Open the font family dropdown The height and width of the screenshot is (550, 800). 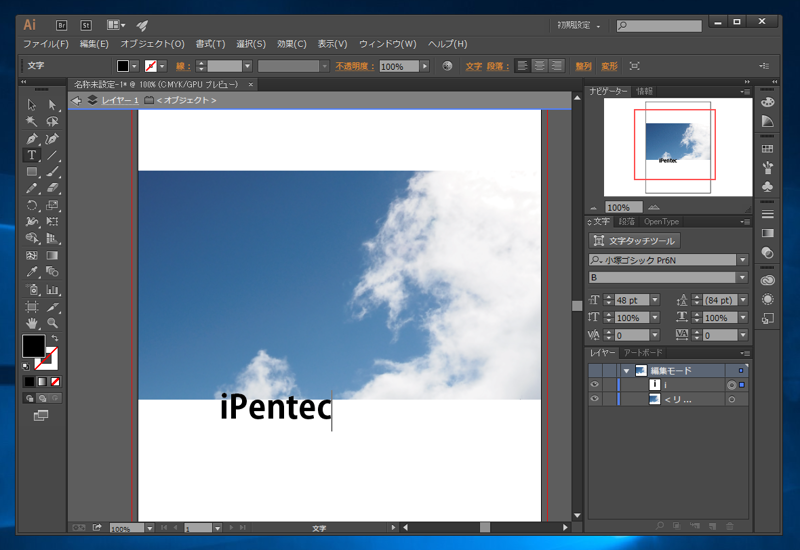click(743, 260)
